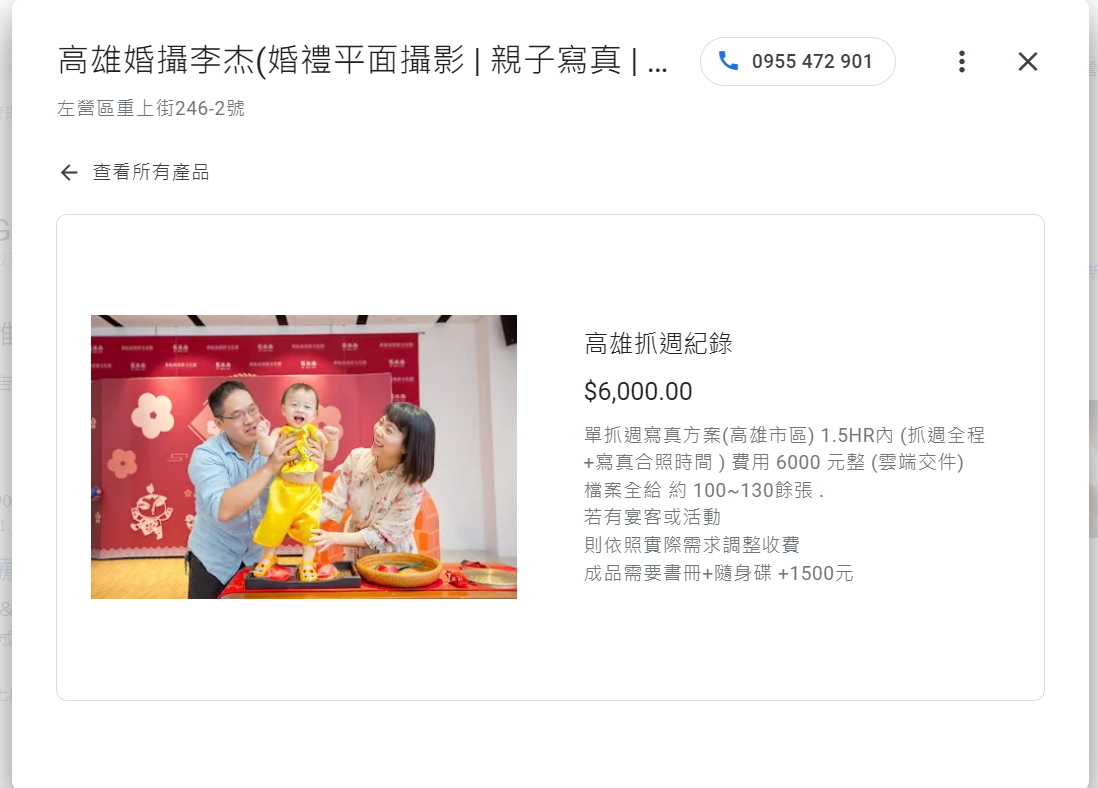
Task: Click the line 成品需要書冊+隨身碟 +1500元
Action: pos(719,573)
